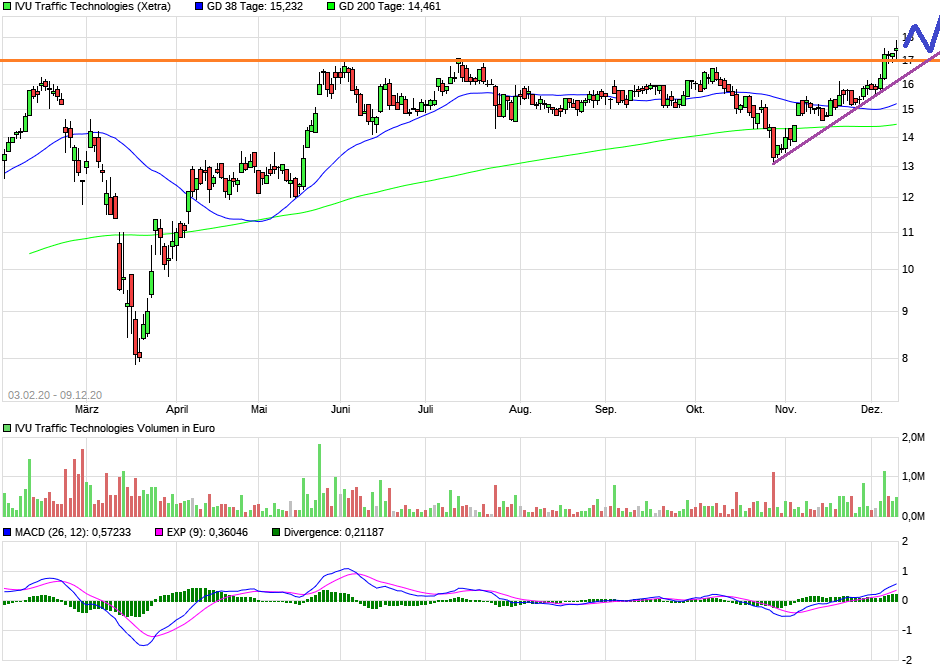Click the Aug. month axis label
This screenshot has width=940, height=669.
[x=520, y=409]
